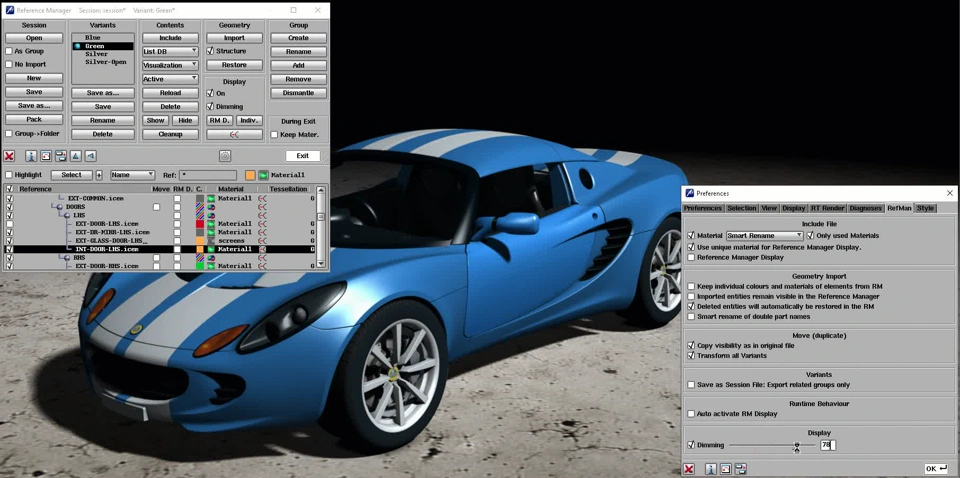Click the transfer settings icon in Preferences bottom bar
960x478 pixels.
741,469
